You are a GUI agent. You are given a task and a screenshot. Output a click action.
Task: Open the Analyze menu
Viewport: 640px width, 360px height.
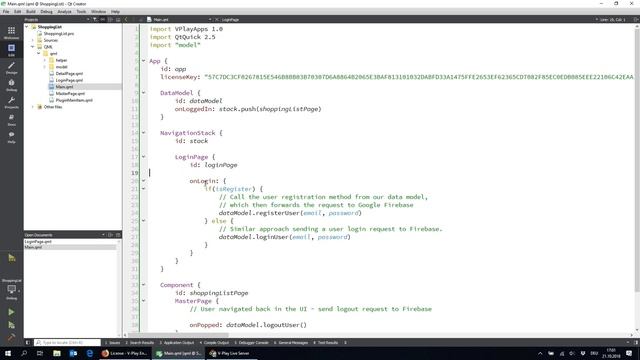click(x=64, y=11)
